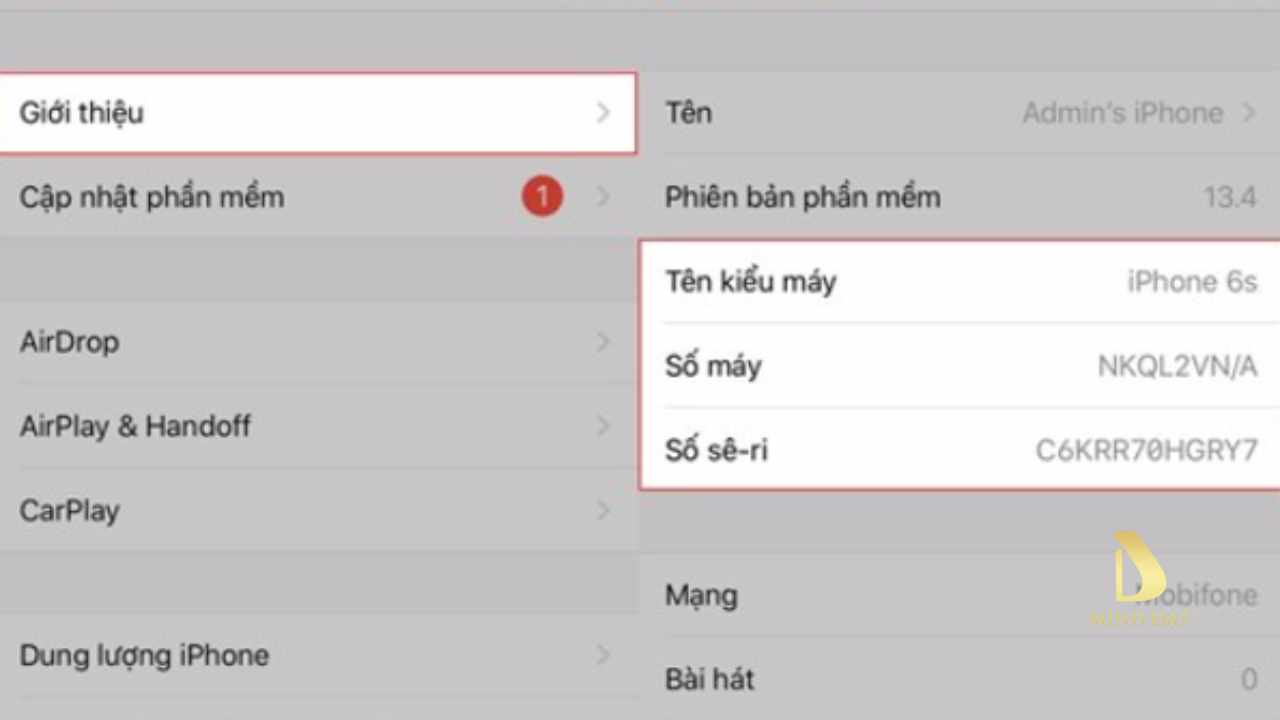Screen dimensions: 1280x720
Task: Expand chevron next to Admin's iPhone
Action: [x=1249, y=113]
